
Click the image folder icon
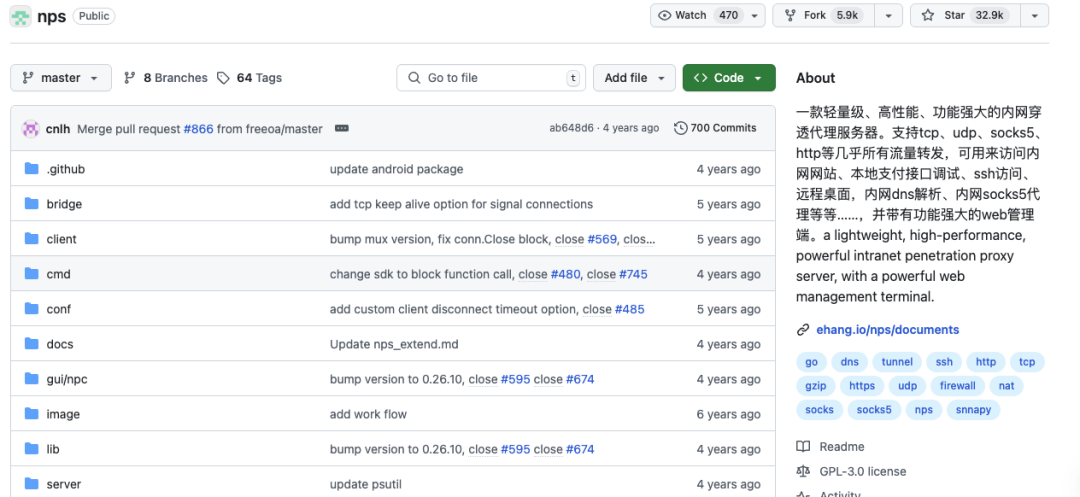click(x=31, y=414)
